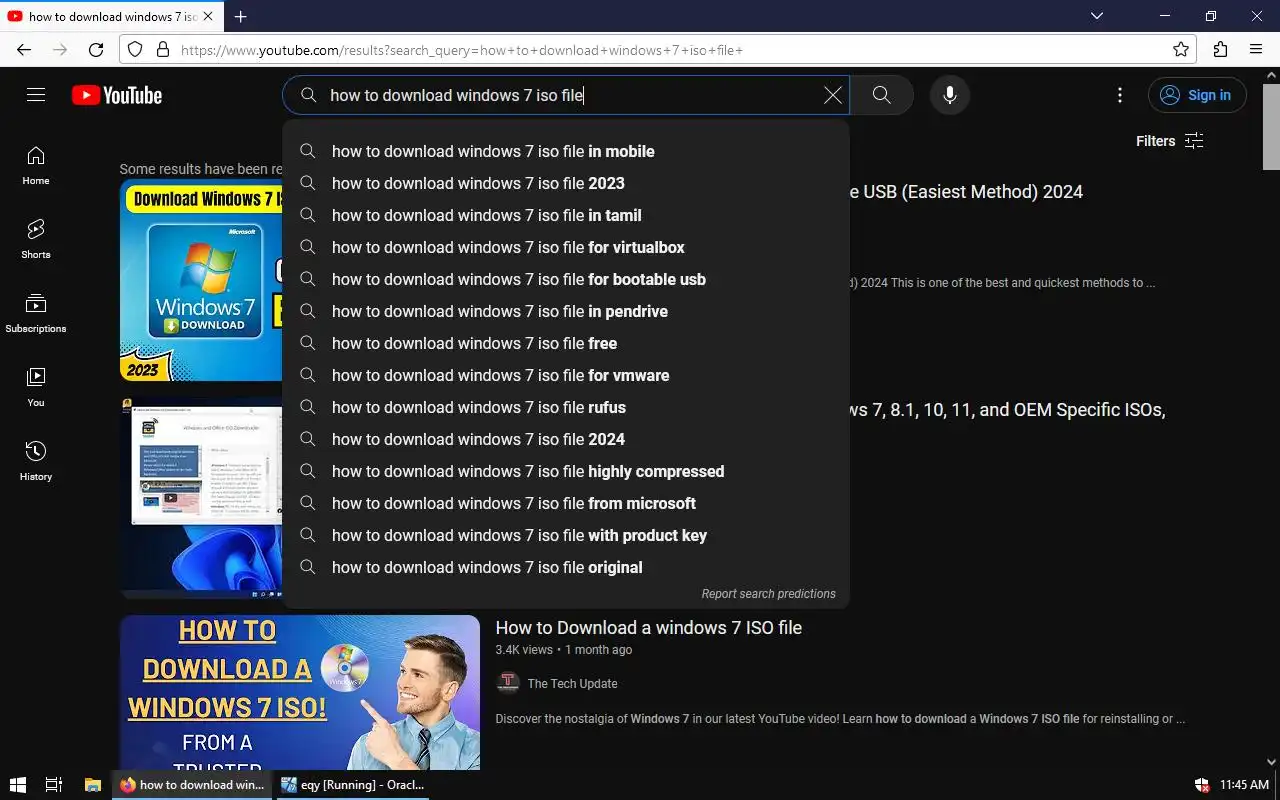
Task: Choose the suggestion ending 'original'
Action: coord(566,567)
